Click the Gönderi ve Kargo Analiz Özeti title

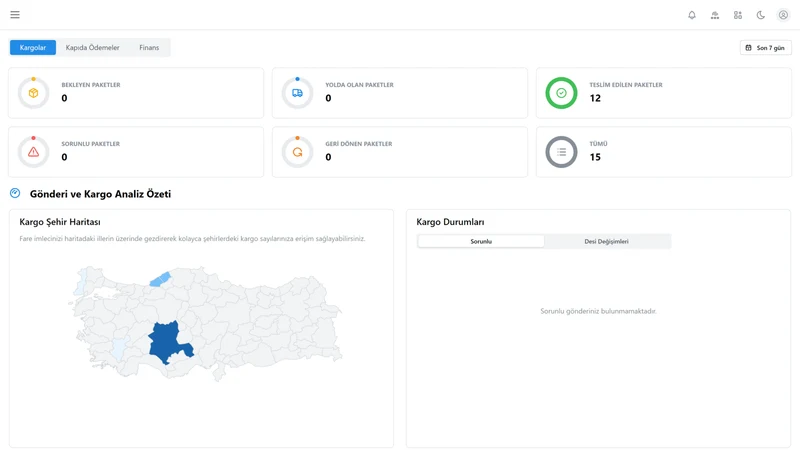coord(100,194)
